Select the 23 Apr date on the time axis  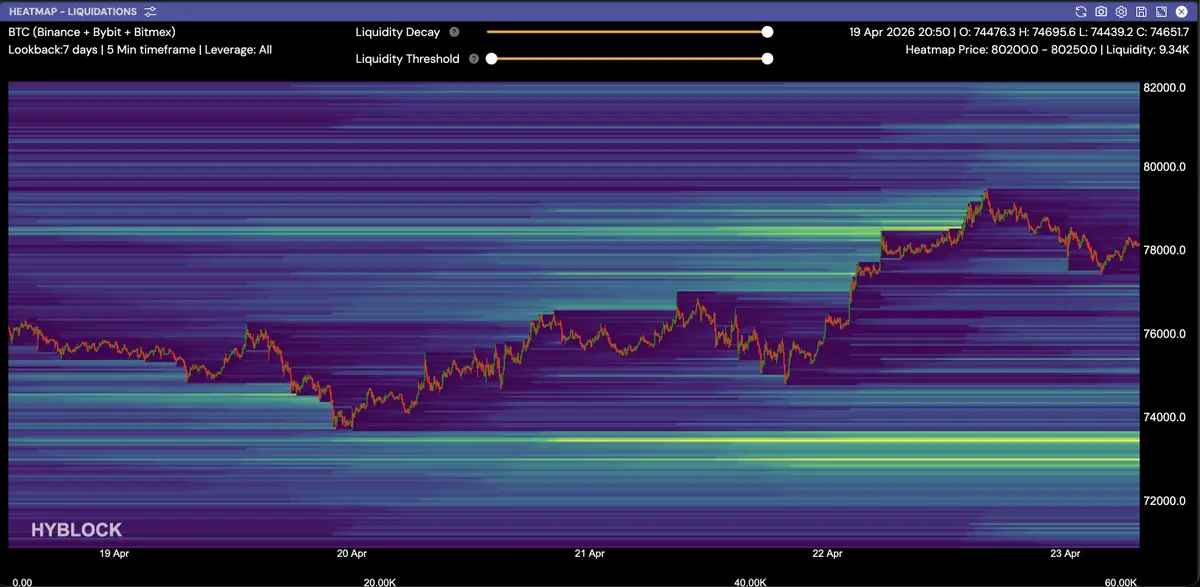(1066, 553)
